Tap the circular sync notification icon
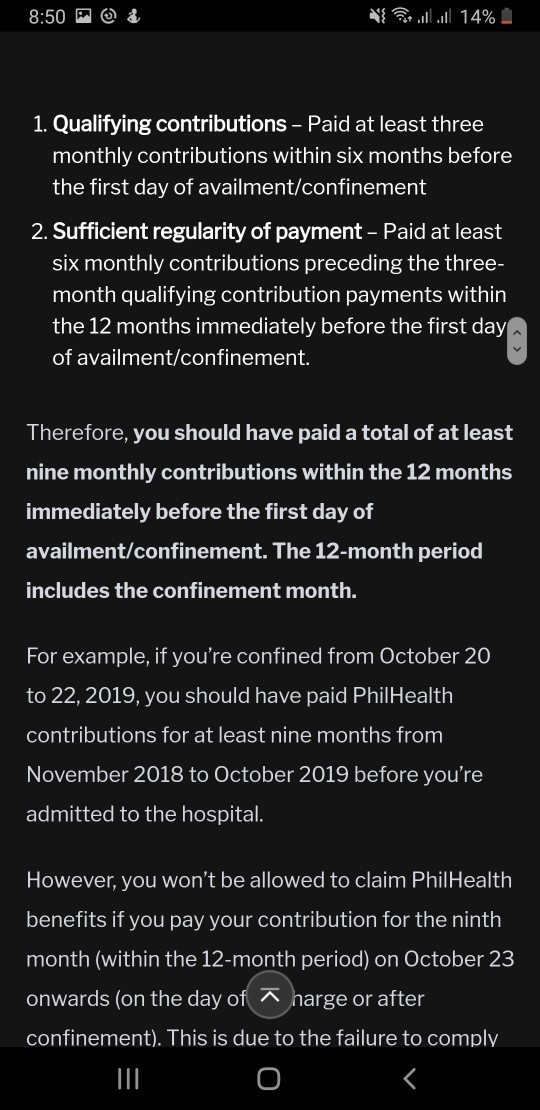 pyautogui.click(x=108, y=16)
